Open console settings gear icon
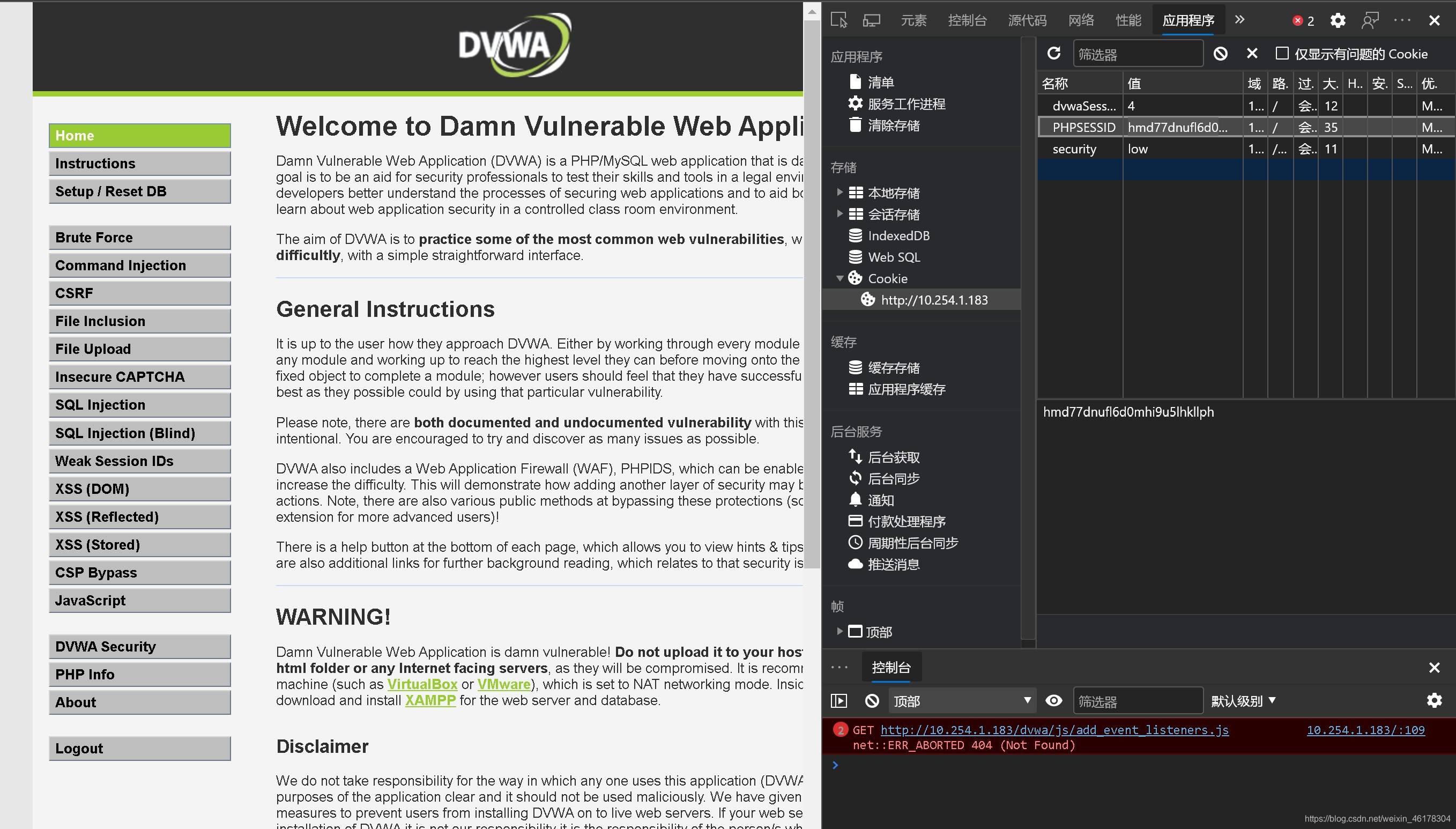Viewport: 1456px width, 829px height. point(1435,701)
